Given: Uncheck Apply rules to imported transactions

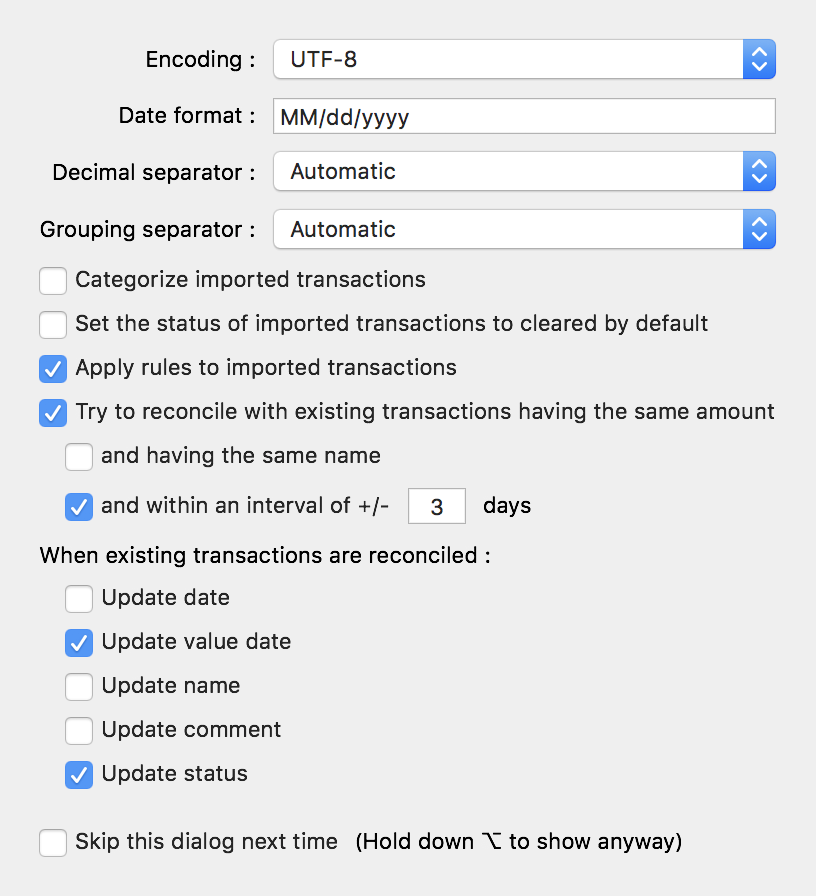Looking at the screenshot, I should pyautogui.click(x=53, y=369).
